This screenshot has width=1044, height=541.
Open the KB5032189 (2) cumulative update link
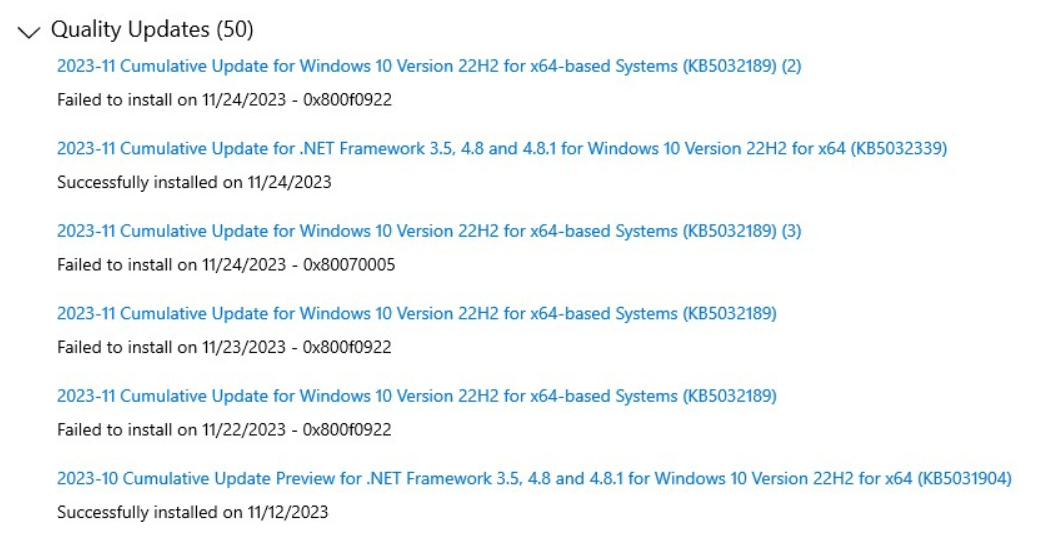(x=429, y=67)
